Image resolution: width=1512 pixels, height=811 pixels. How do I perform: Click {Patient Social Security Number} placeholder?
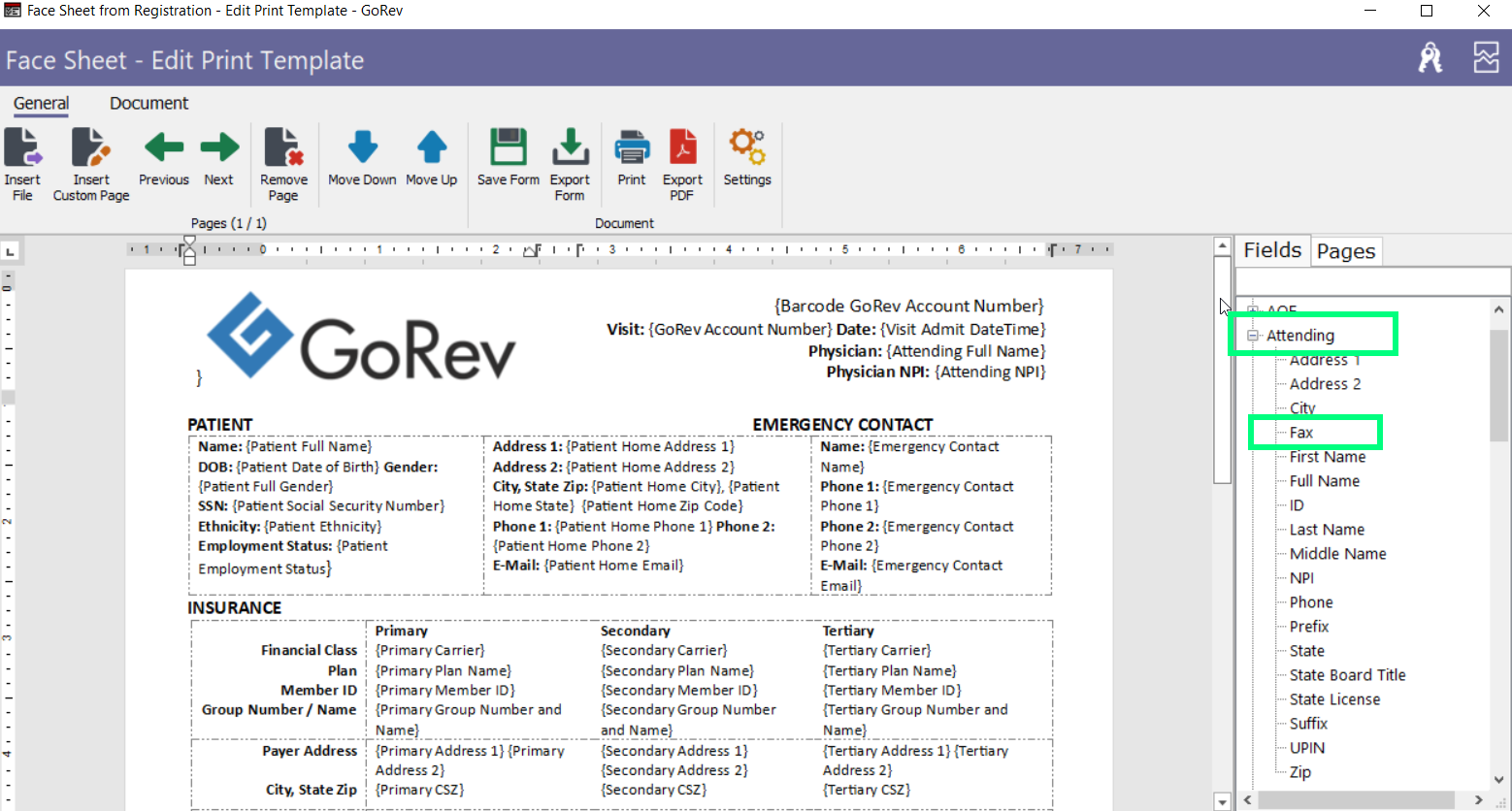338,506
